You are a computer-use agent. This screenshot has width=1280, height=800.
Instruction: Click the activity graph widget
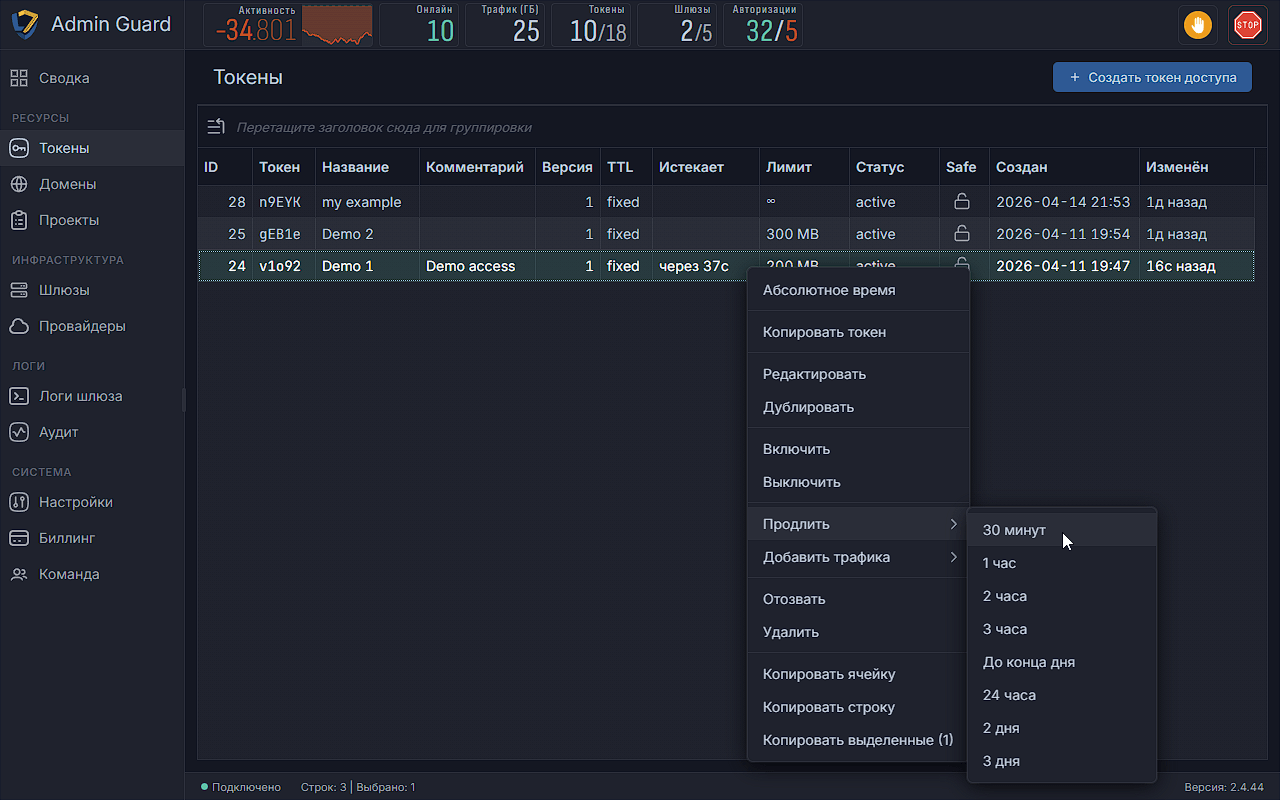click(338, 25)
